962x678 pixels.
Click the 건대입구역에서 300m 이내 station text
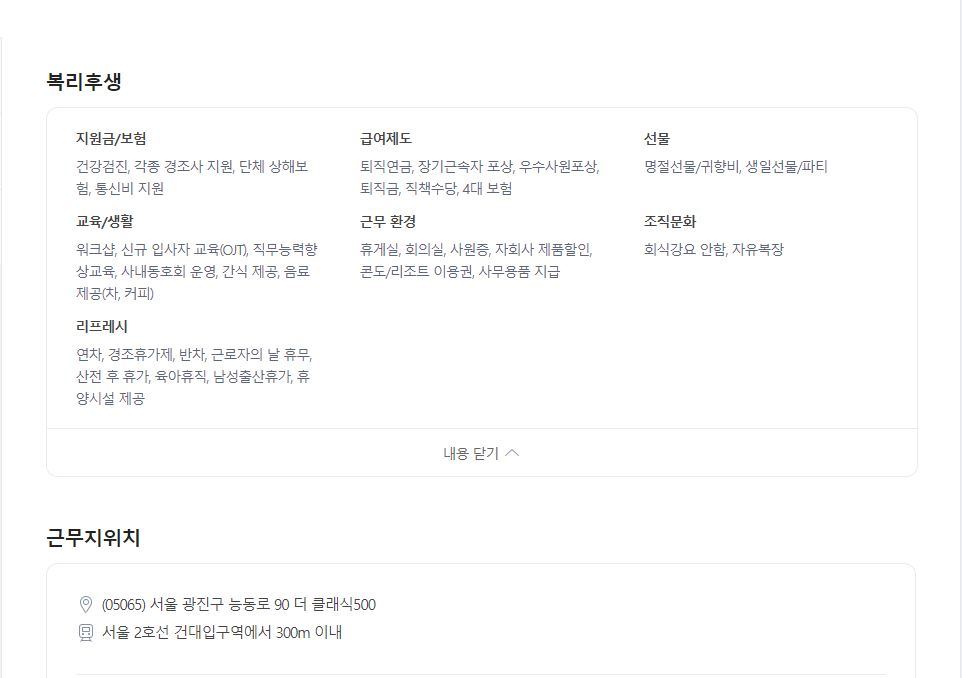click(258, 632)
